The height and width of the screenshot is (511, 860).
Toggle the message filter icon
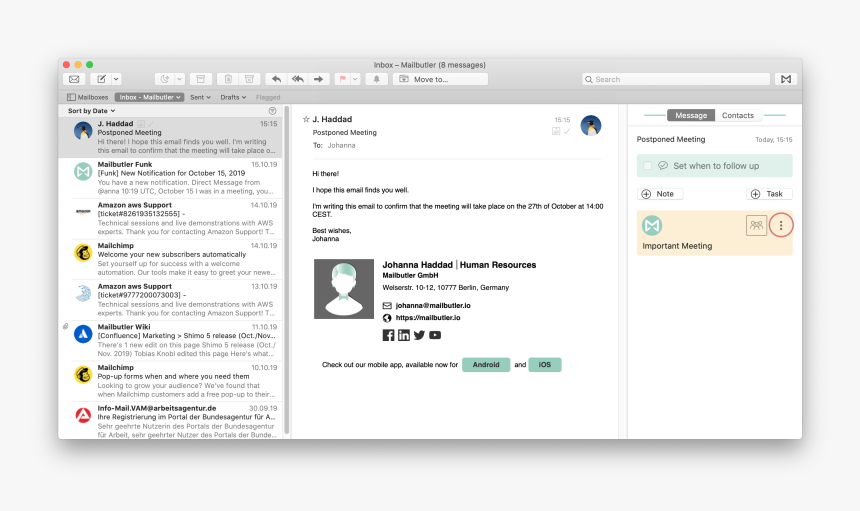(273, 111)
